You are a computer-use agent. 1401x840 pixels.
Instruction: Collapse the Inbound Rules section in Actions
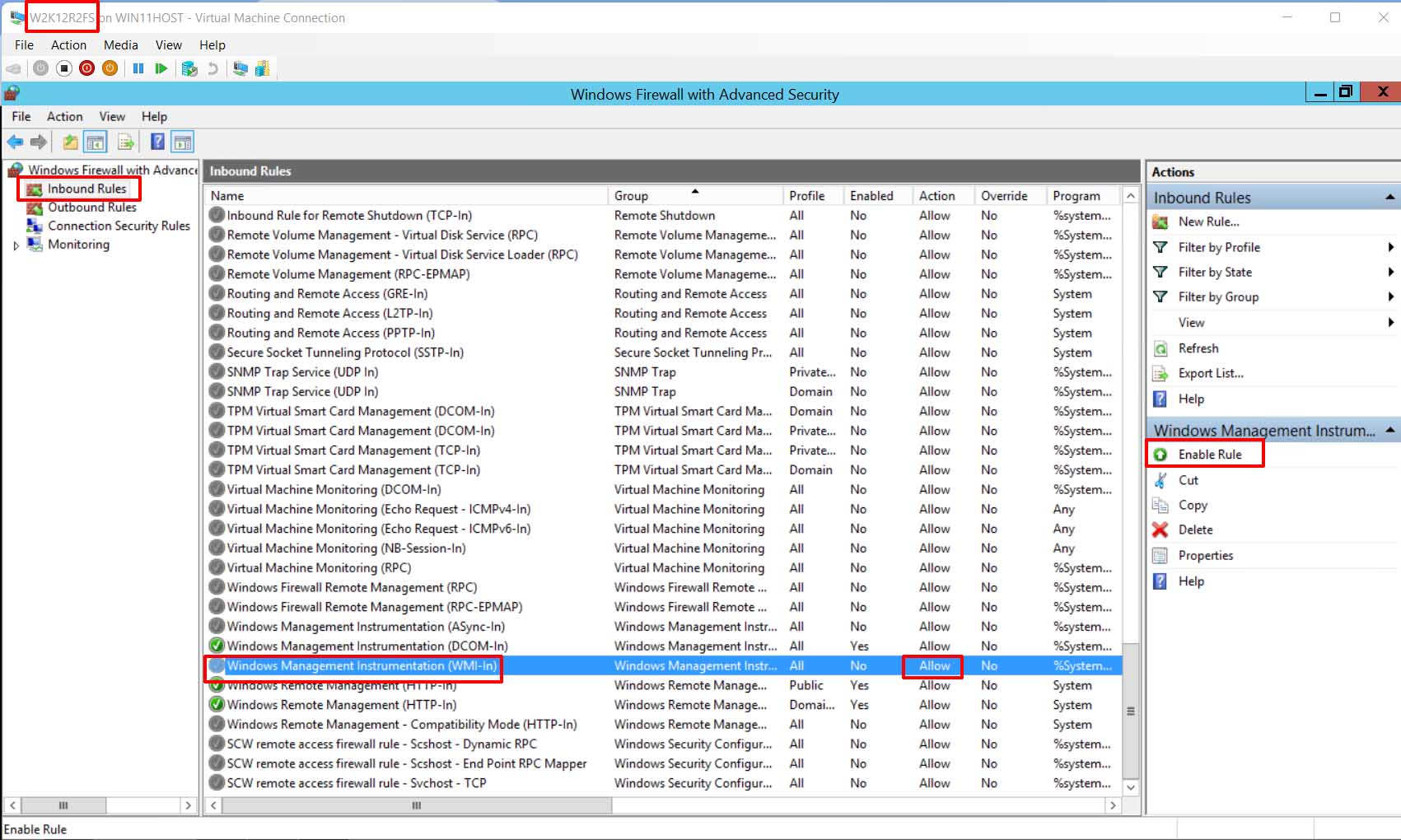[1390, 198]
